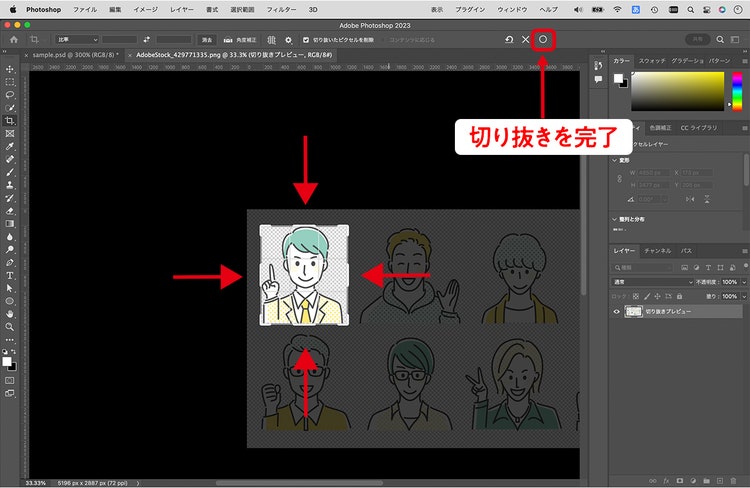Toggle lock all padlock icon

click(680, 297)
